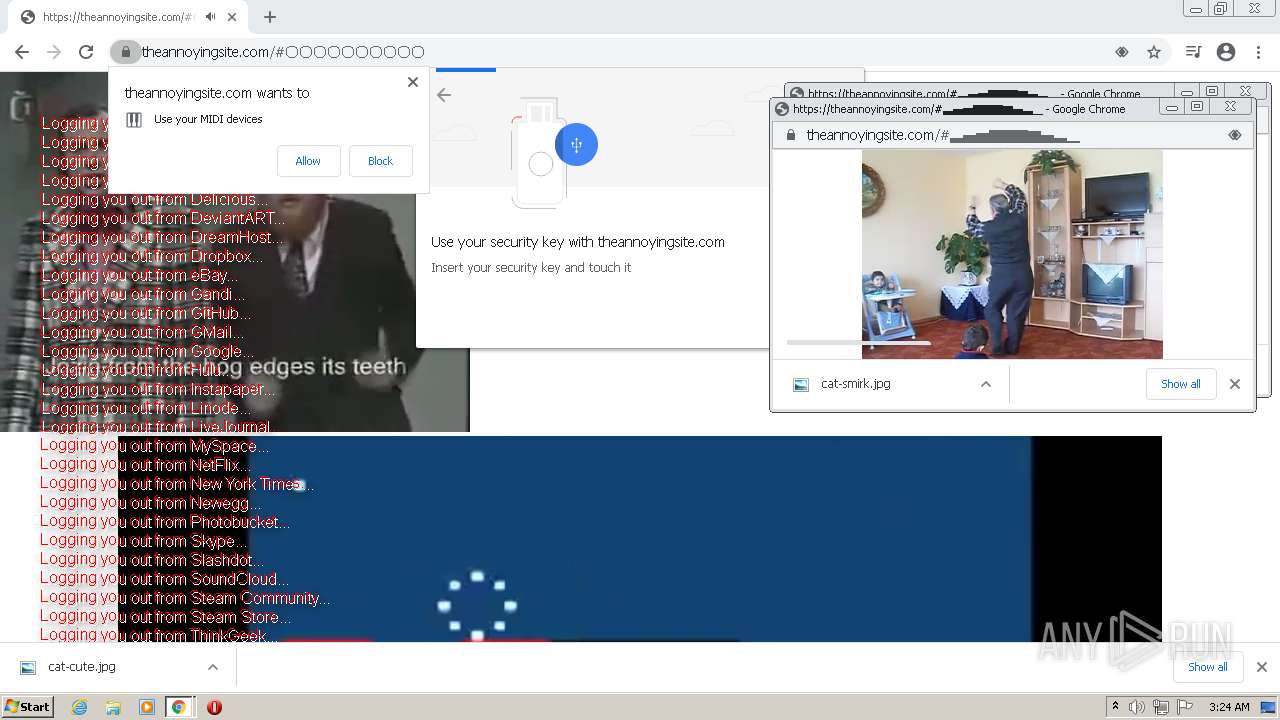Image resolution: width=1280 pixels, height=720 pixels.
Task: Click lock icon in popup window address bar
Action: click(790, 135)
